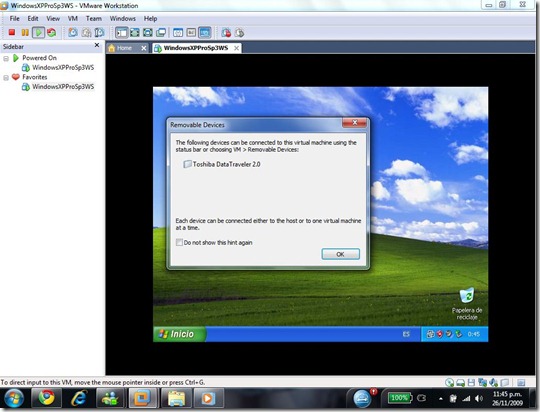This screenshot has height=412, width=540.
Task: Click the network adapter icon in VMware status bar
Action: point(482,382)
